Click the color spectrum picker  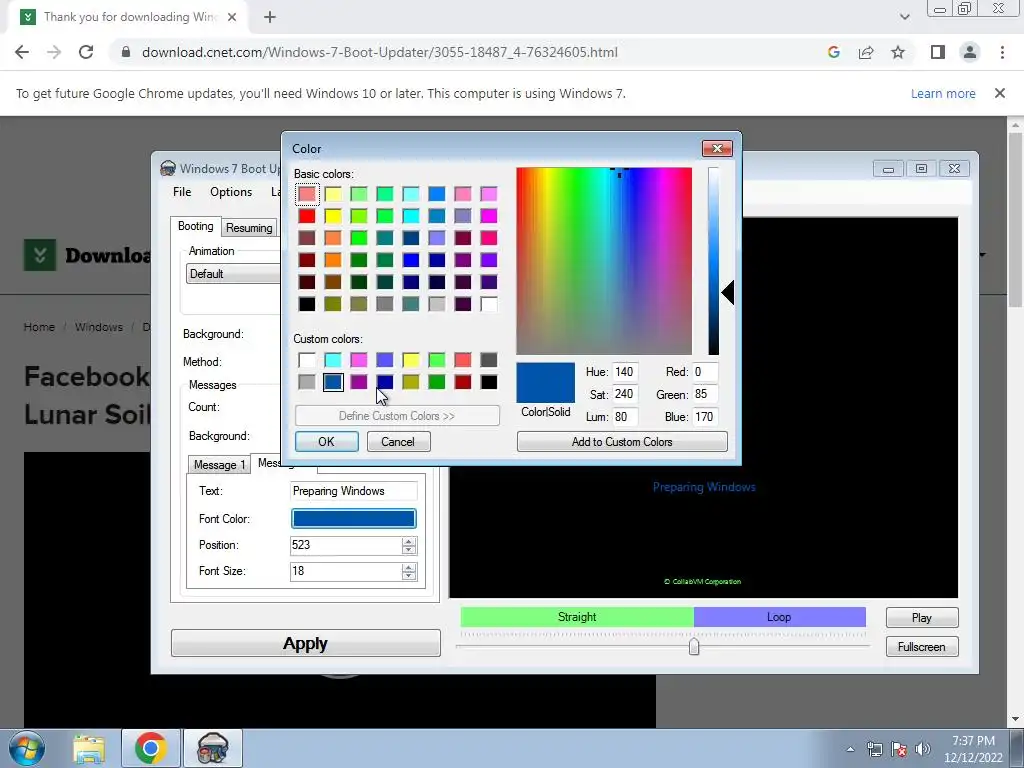click(x=604, y=261)
